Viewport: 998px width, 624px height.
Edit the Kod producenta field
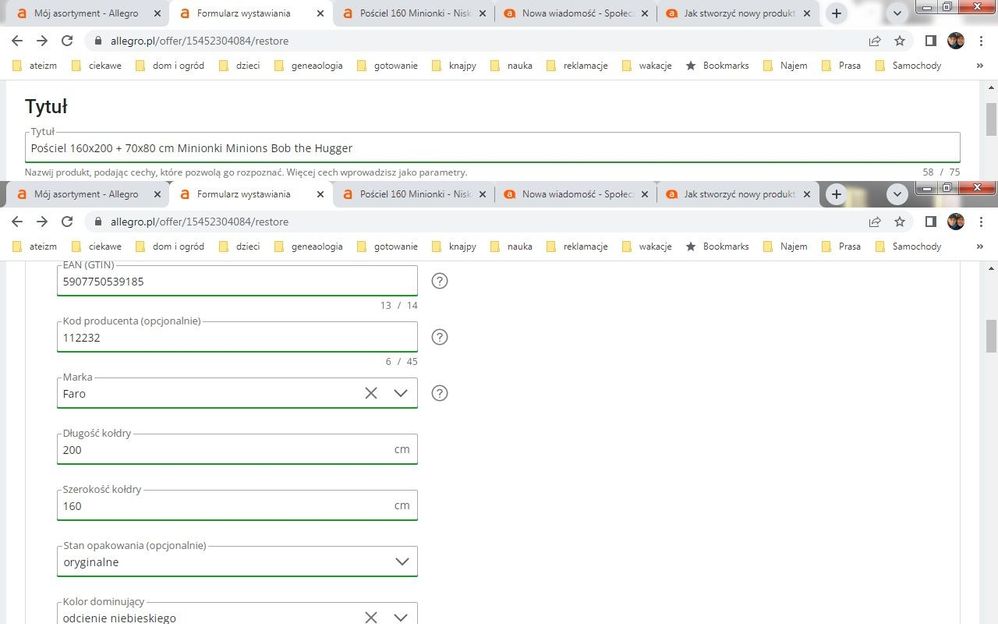pos(237,337)
